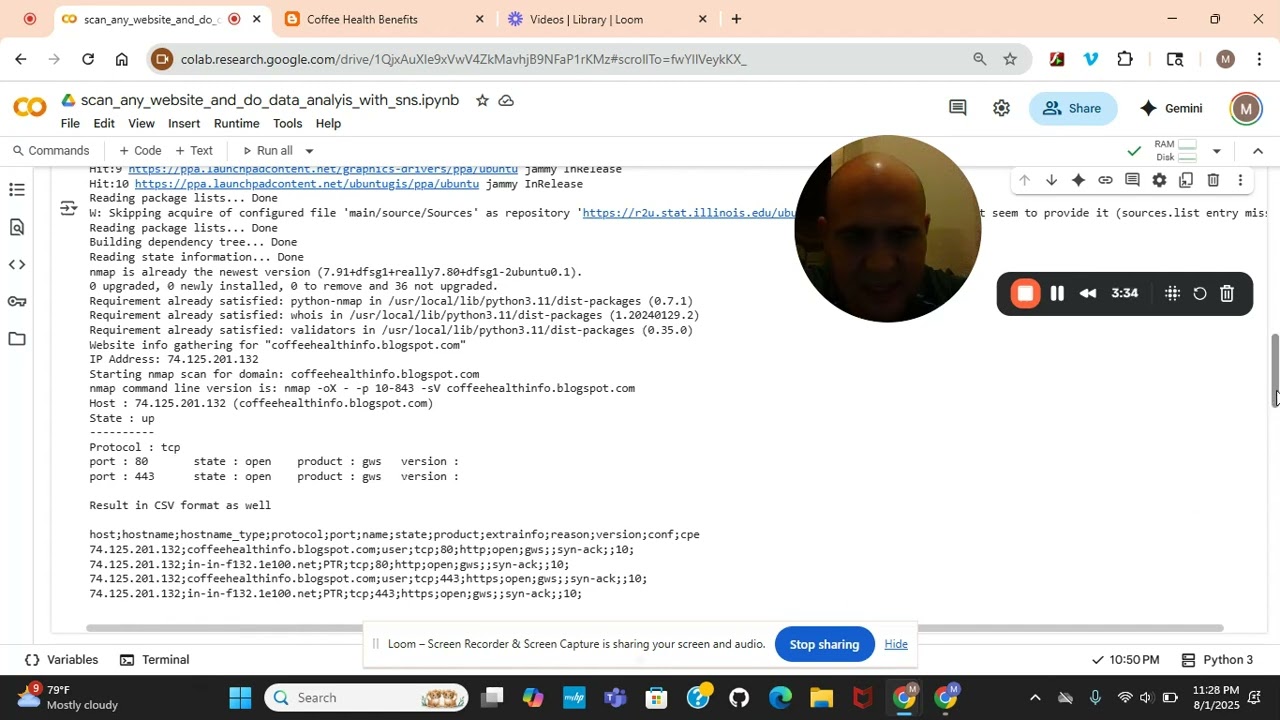The width and height of the screenshot is (1280, 720).
Task: Add a new Code cell
Action: pyautogui.click(x=140, y=151)
